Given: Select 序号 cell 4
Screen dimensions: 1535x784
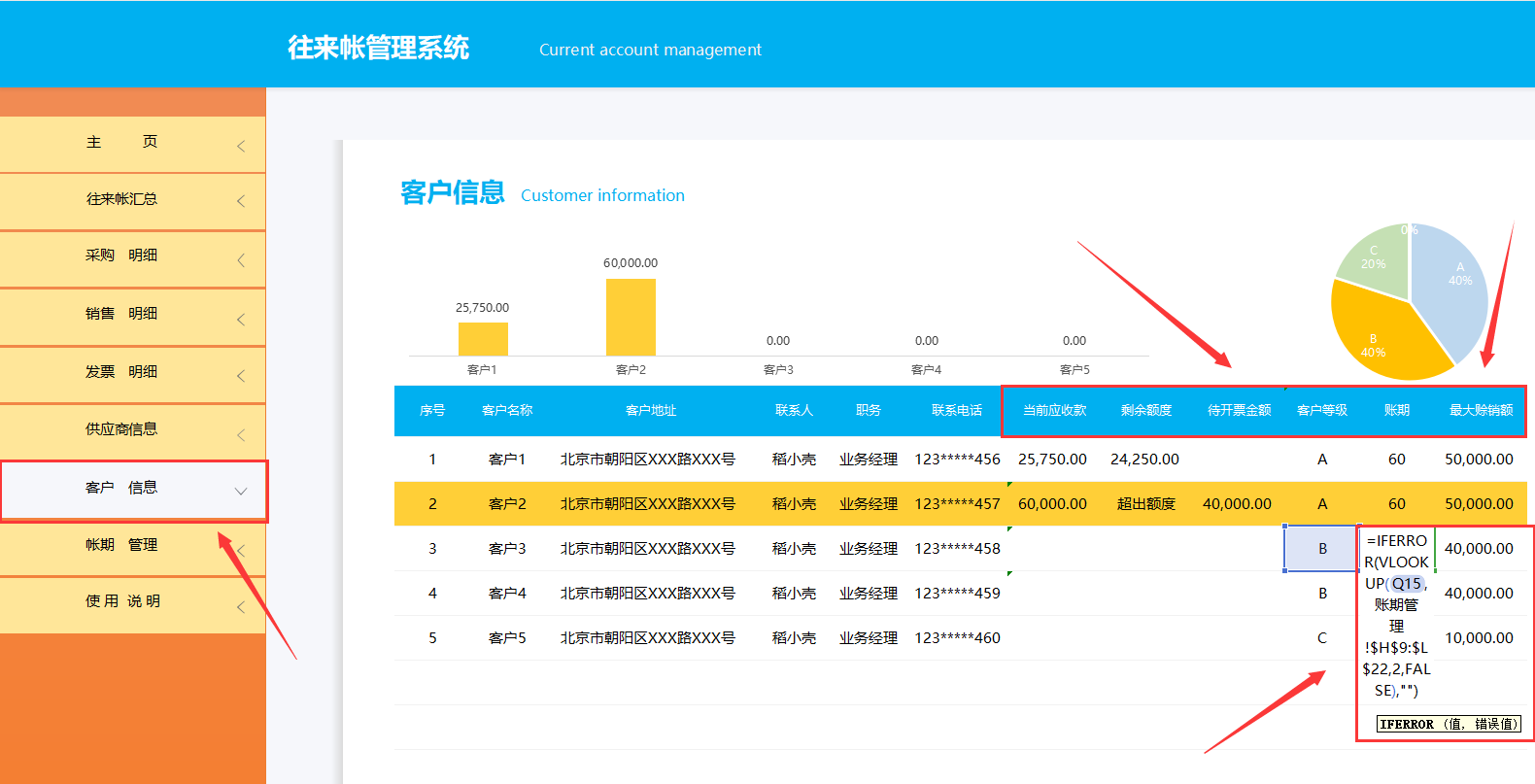Looking at the screenshot, I should tap(432, 593).
